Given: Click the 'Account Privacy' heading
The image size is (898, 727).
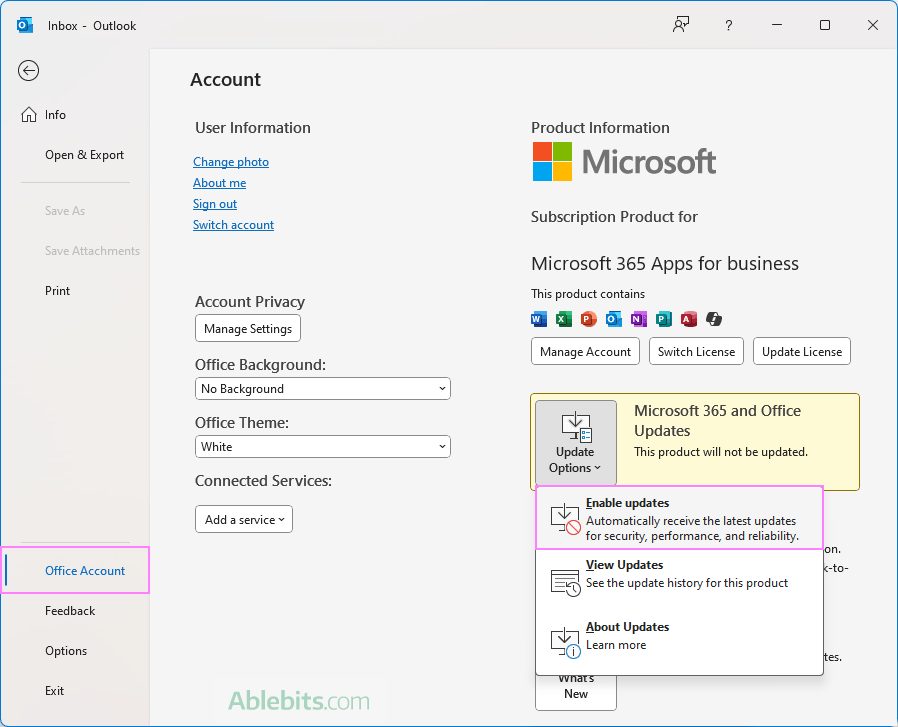Looking at the screenshot, I should tap(250, 301).
